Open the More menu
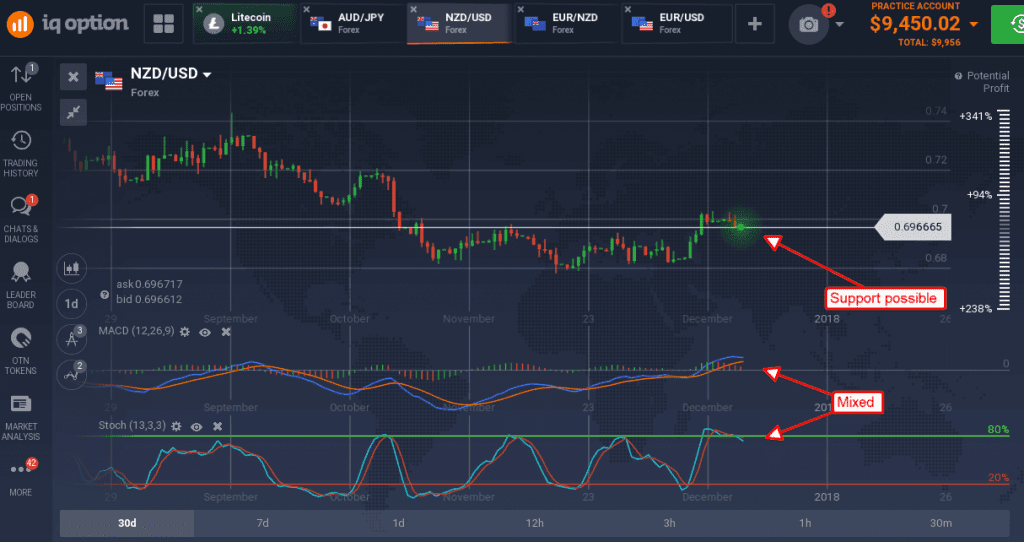The height and width of the screenshot is (542, 1024). [21, 477]
